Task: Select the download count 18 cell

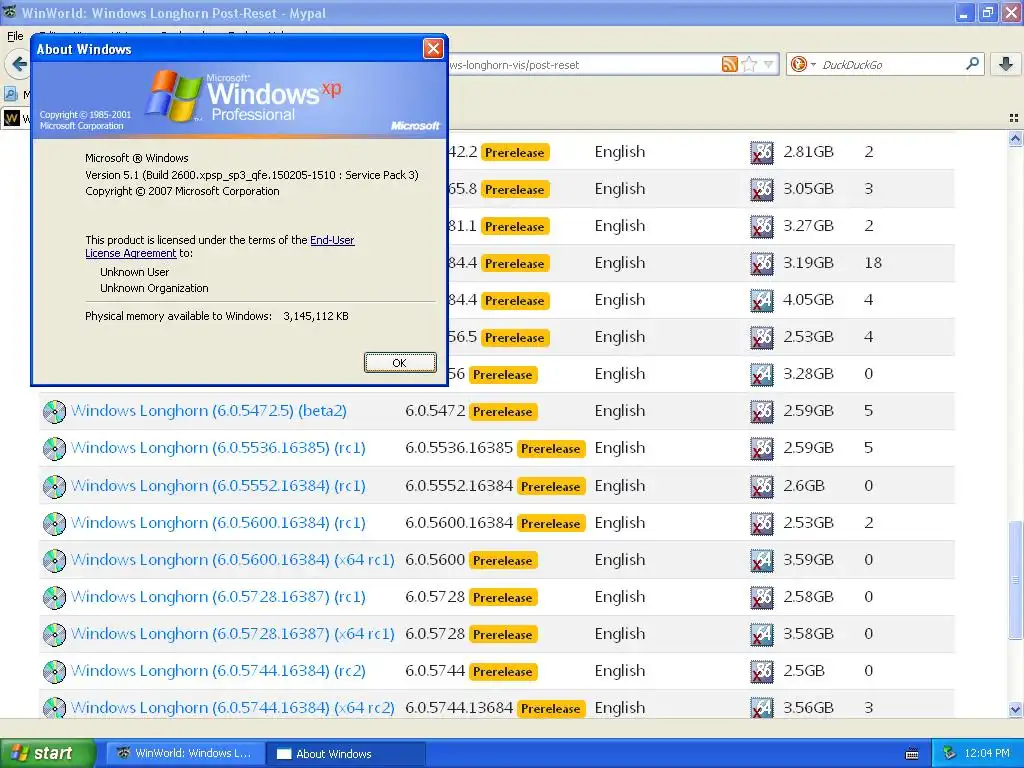Action: [x=873, y=263]
